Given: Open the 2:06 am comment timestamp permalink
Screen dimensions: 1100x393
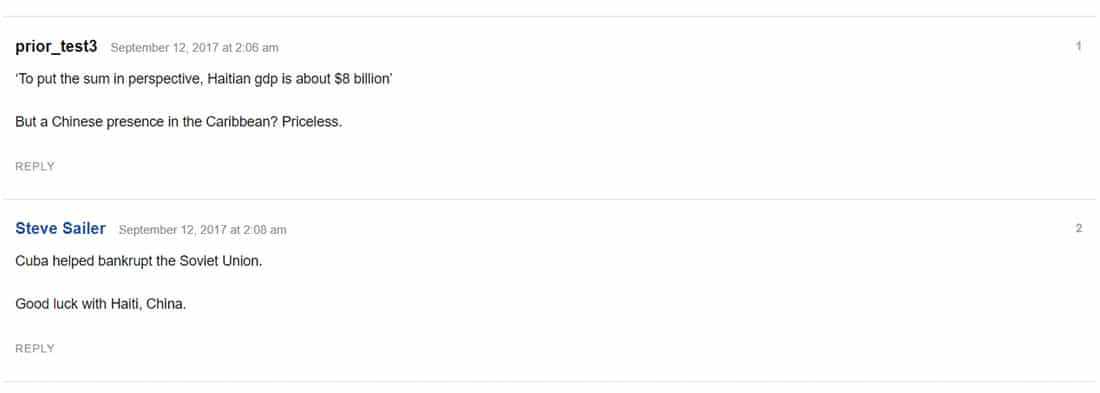Looking at the screenshot, I should (x=194, y=48).
